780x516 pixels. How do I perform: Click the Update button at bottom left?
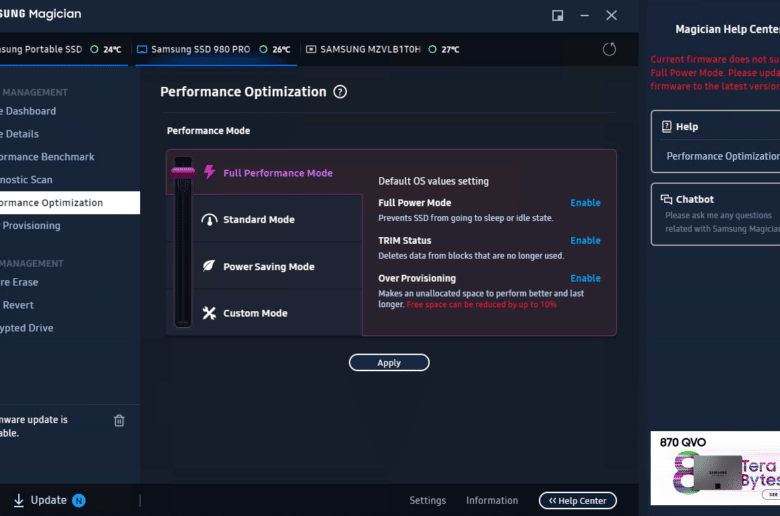pos(49,501)
